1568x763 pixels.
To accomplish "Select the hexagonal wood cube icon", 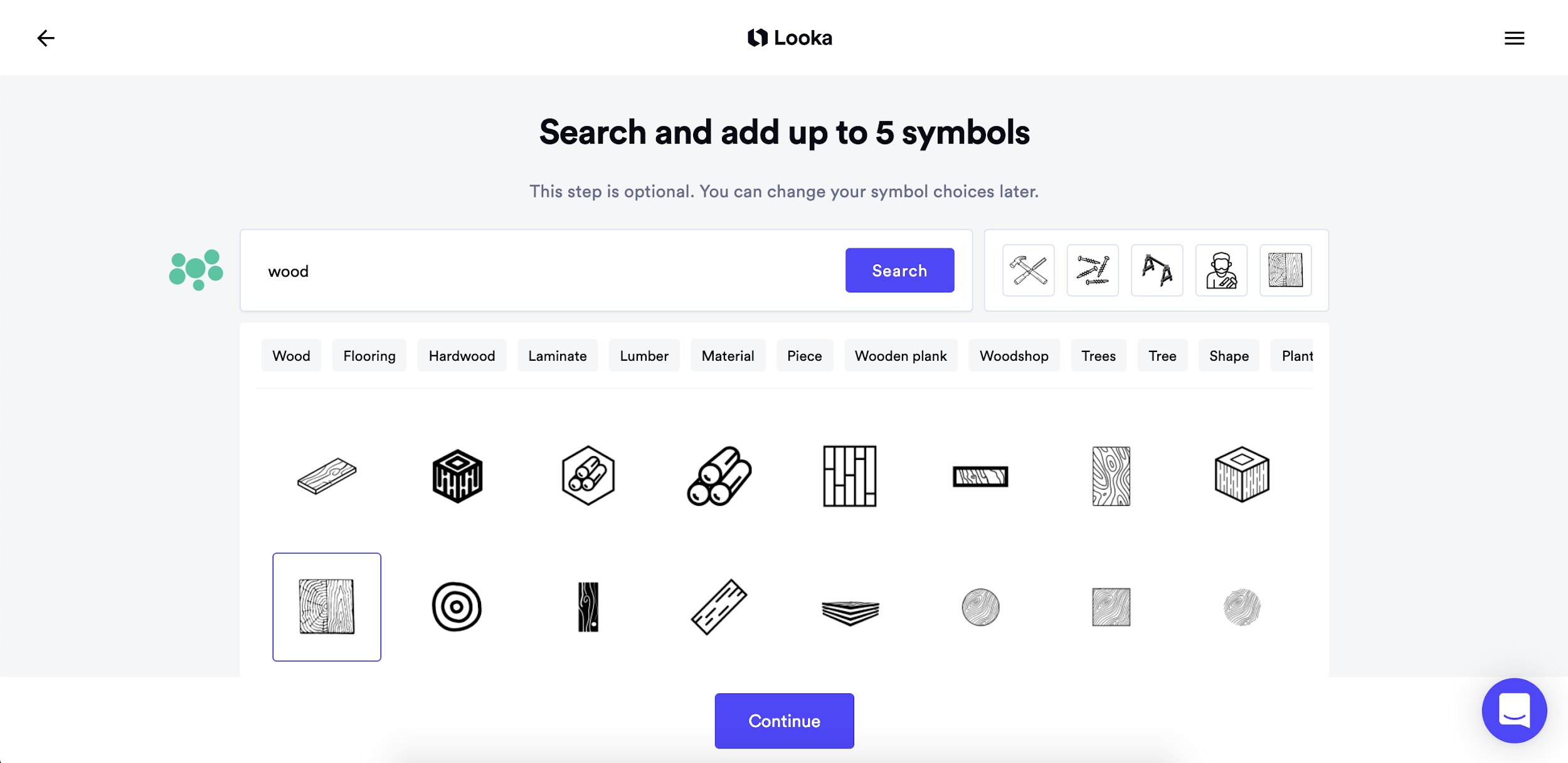I will 457,476.
